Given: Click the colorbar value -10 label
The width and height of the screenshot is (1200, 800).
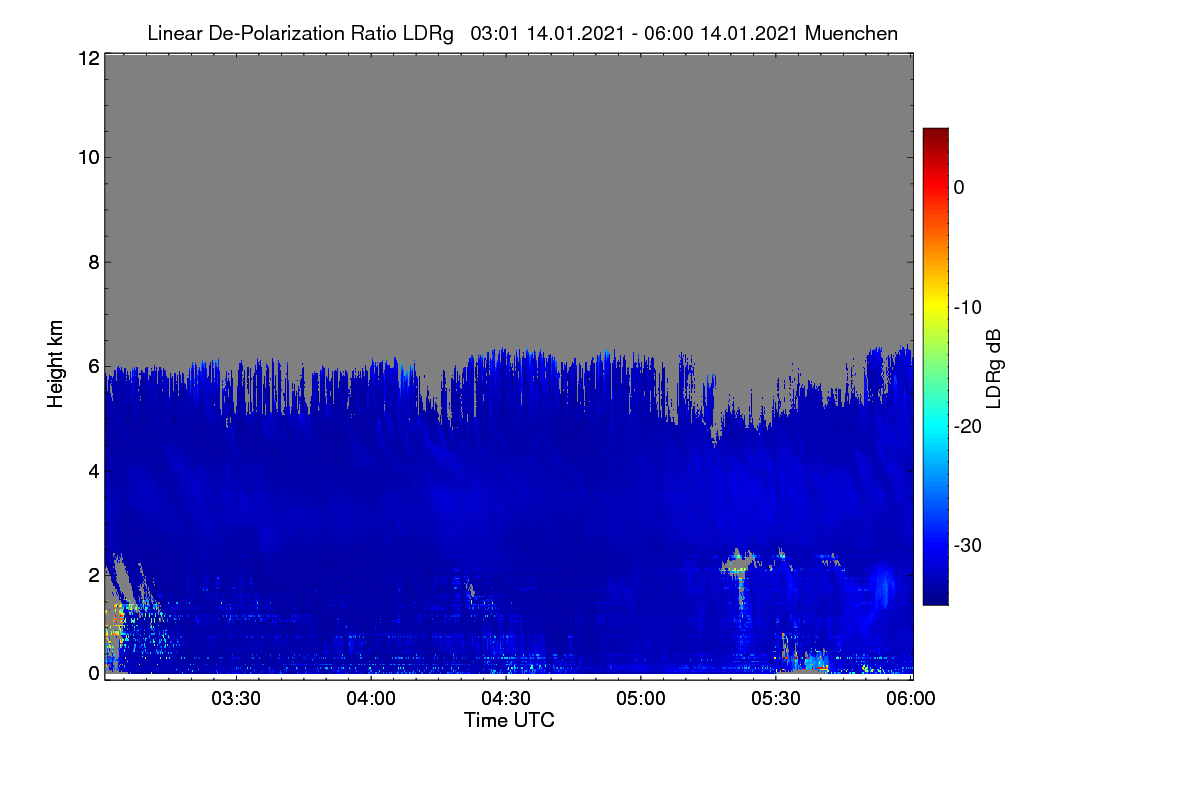Looking at the screenshot, I should pos(966,307).
